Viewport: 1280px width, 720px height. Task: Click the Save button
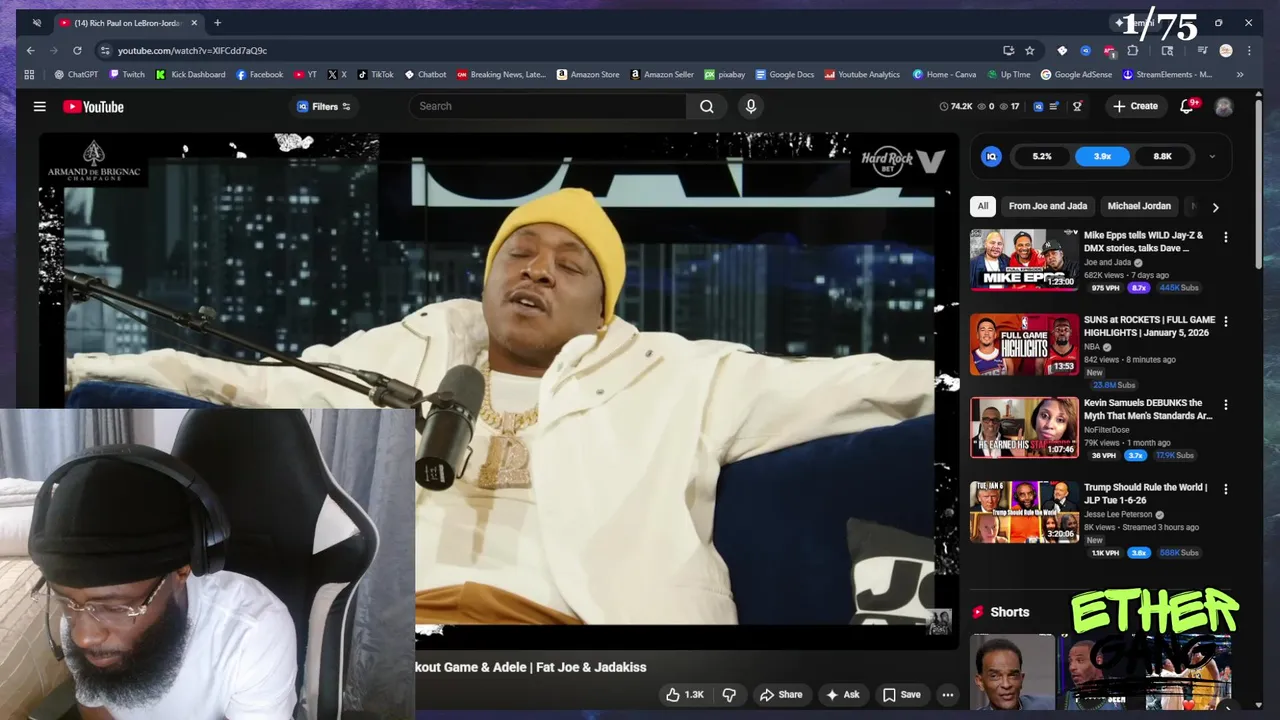[901, 694]
